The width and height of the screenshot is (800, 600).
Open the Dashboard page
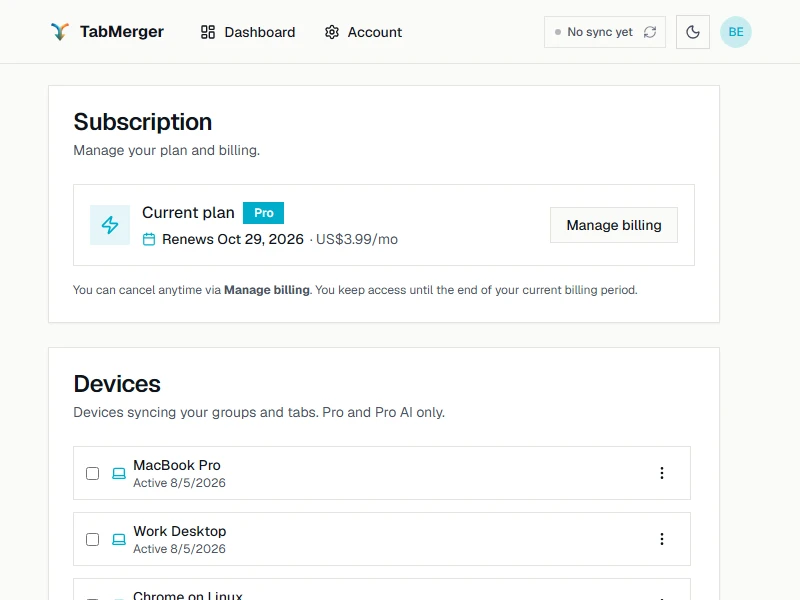248,32
